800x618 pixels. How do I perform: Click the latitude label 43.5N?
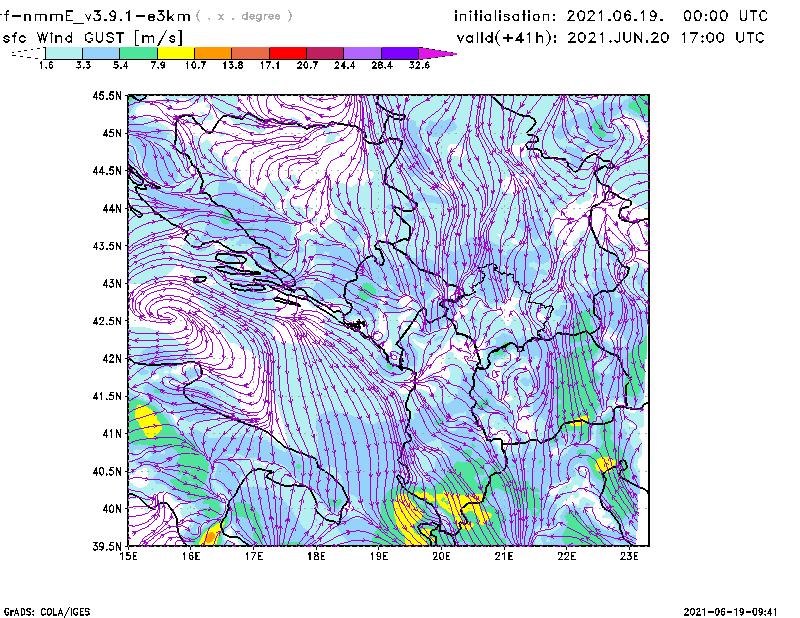tap(107, 245)
